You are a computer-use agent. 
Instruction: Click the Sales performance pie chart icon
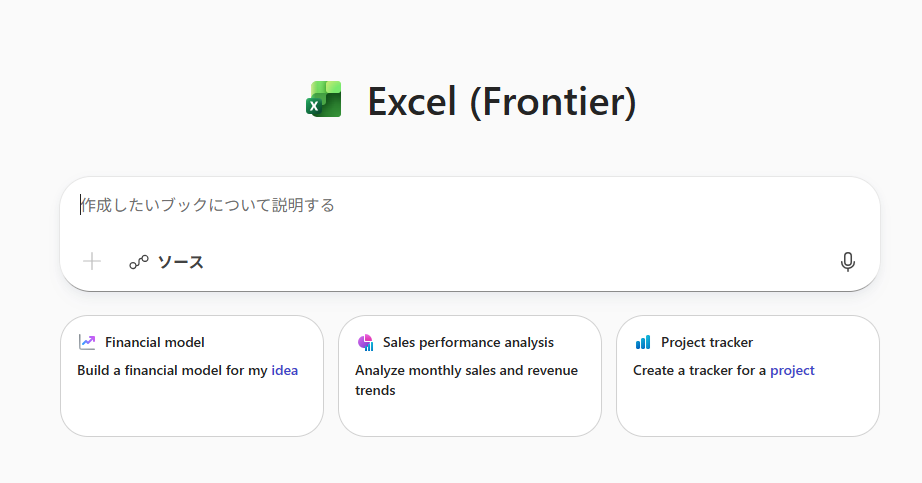365,342
